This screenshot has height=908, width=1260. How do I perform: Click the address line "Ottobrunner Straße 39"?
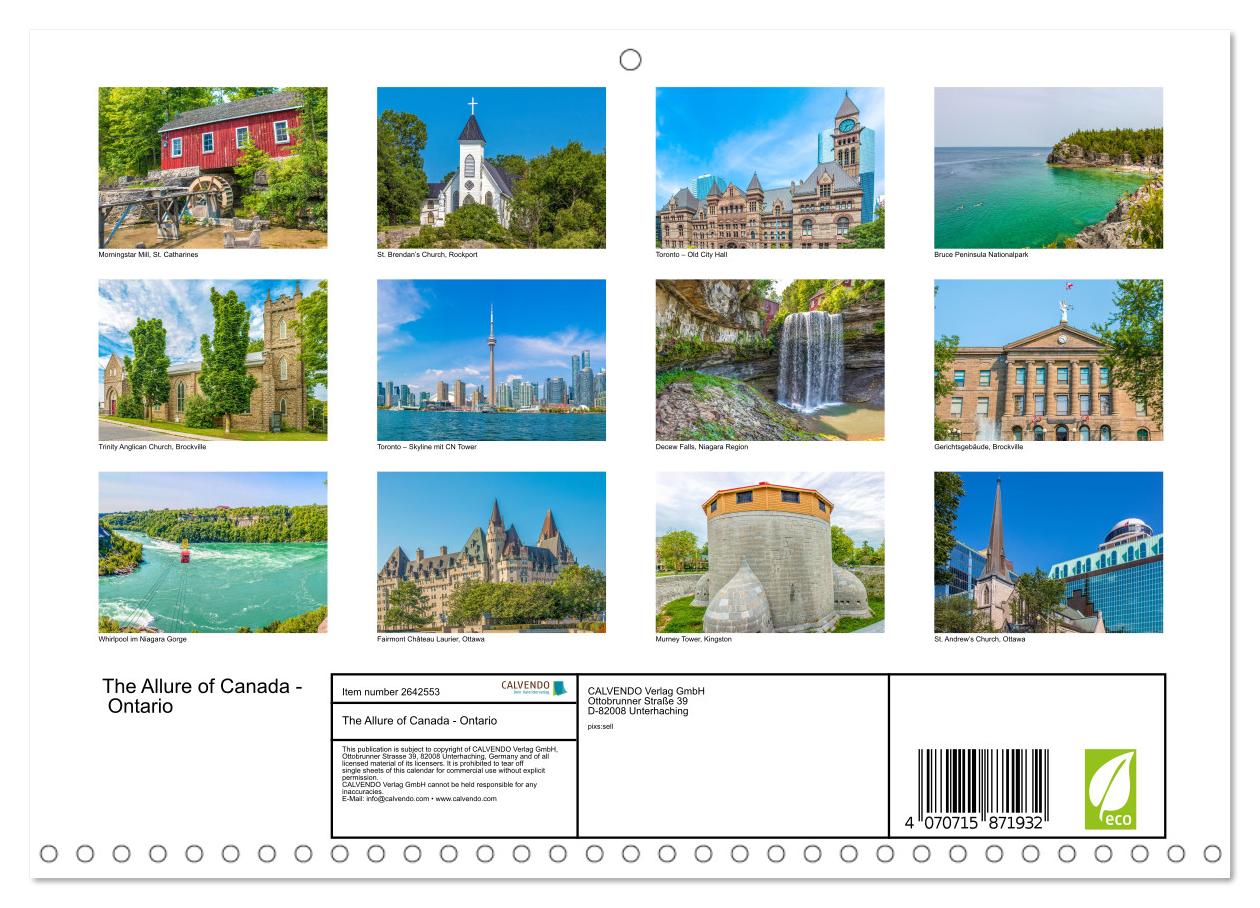tap(638, 701)
